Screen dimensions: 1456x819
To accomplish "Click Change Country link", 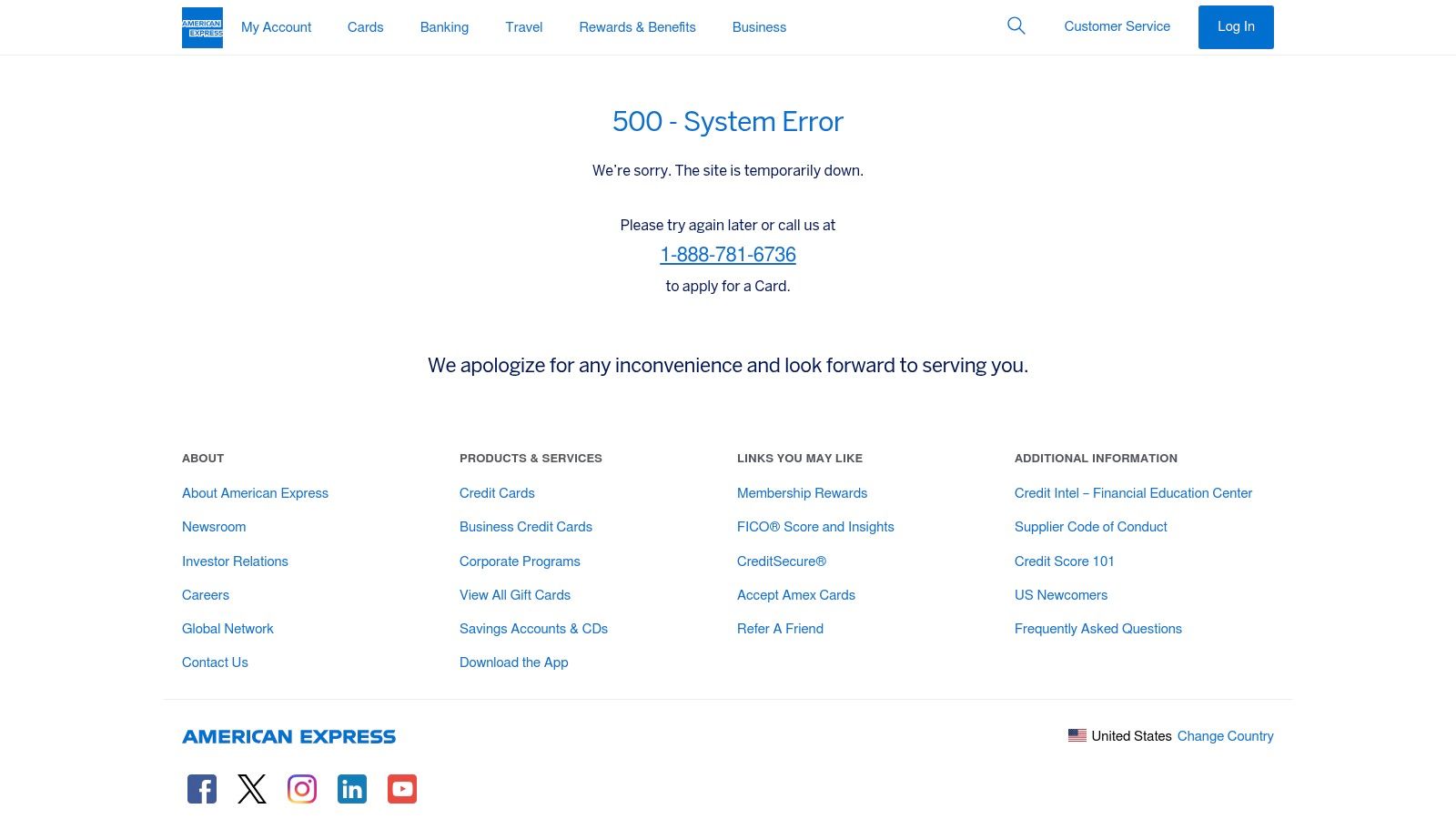I will tap(1226, 736).
